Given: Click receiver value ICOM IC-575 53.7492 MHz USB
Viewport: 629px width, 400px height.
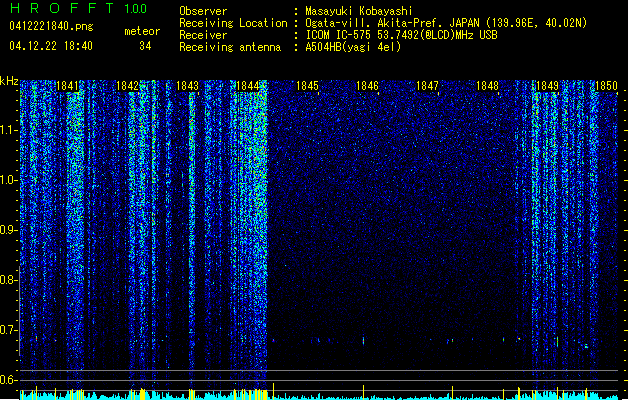Looking at the screenshot, I should (x=402, y=35).
